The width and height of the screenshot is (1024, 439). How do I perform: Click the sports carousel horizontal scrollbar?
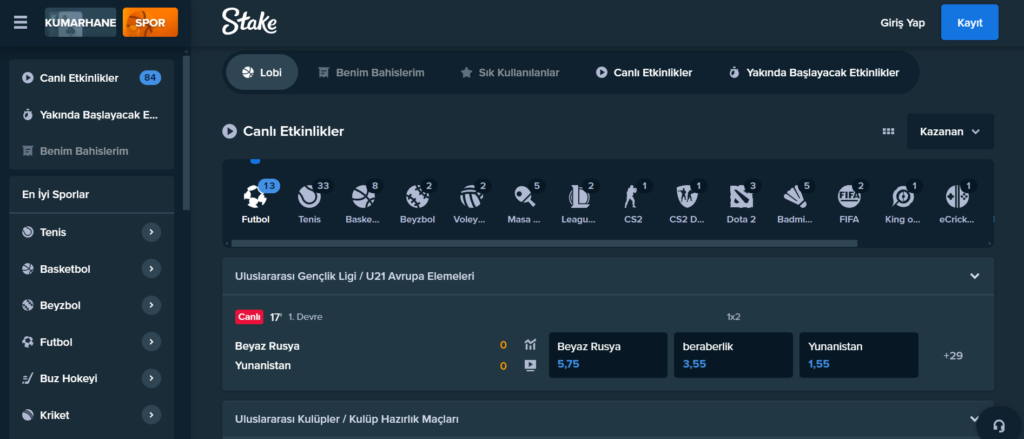coord(543,243)
